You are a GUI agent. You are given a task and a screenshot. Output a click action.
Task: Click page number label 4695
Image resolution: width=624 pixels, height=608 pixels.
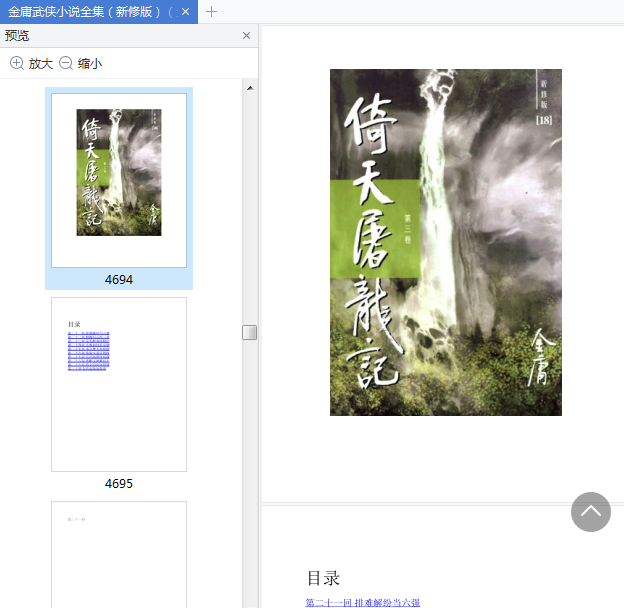[x=119, y=483]
